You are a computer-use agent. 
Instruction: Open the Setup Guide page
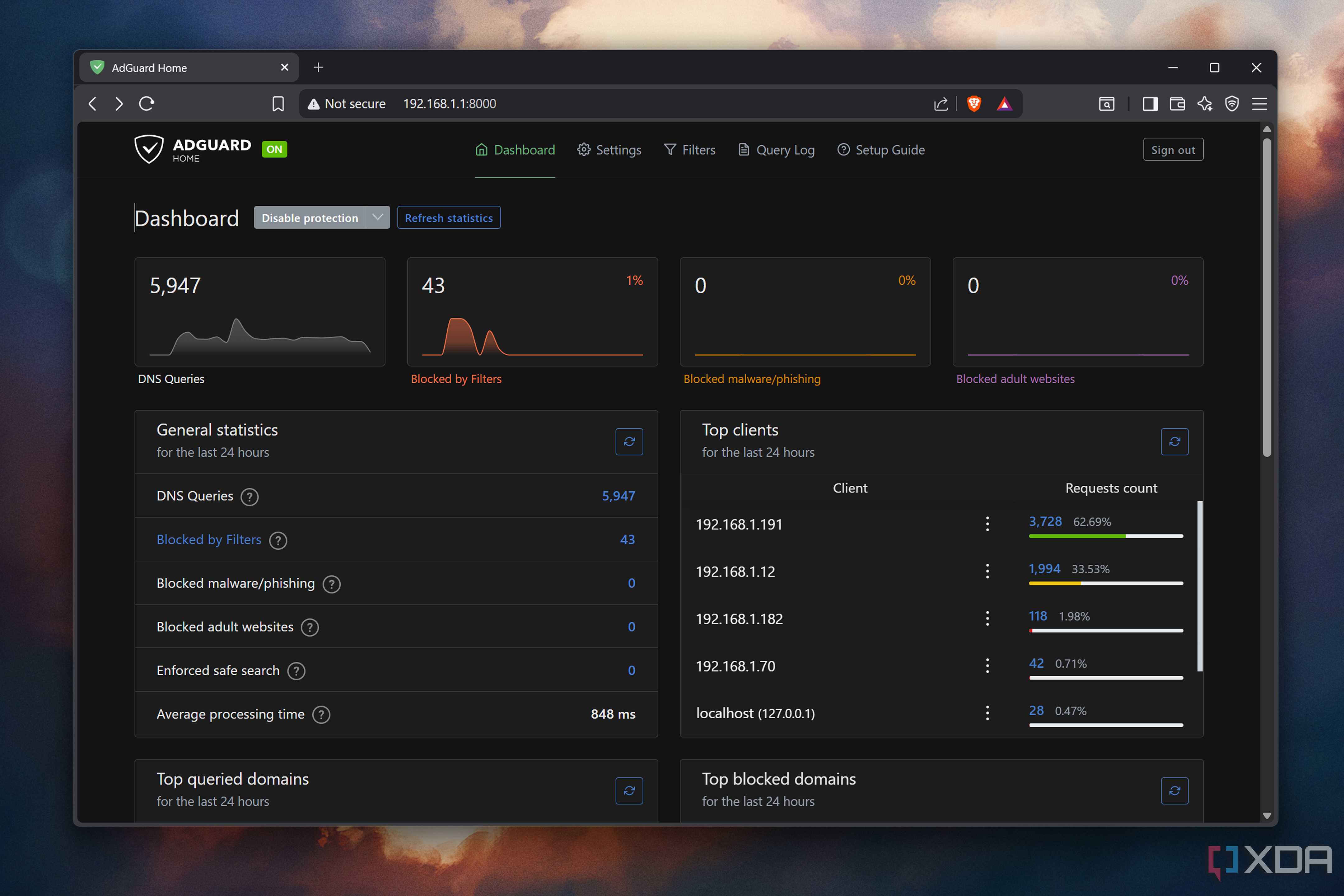(x=881, y=150)
